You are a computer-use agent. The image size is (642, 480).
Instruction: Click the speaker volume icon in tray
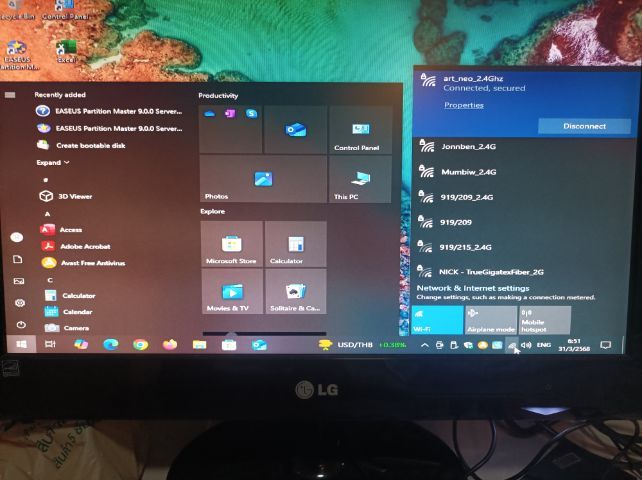pyautogui.click(x=526, y=345)
